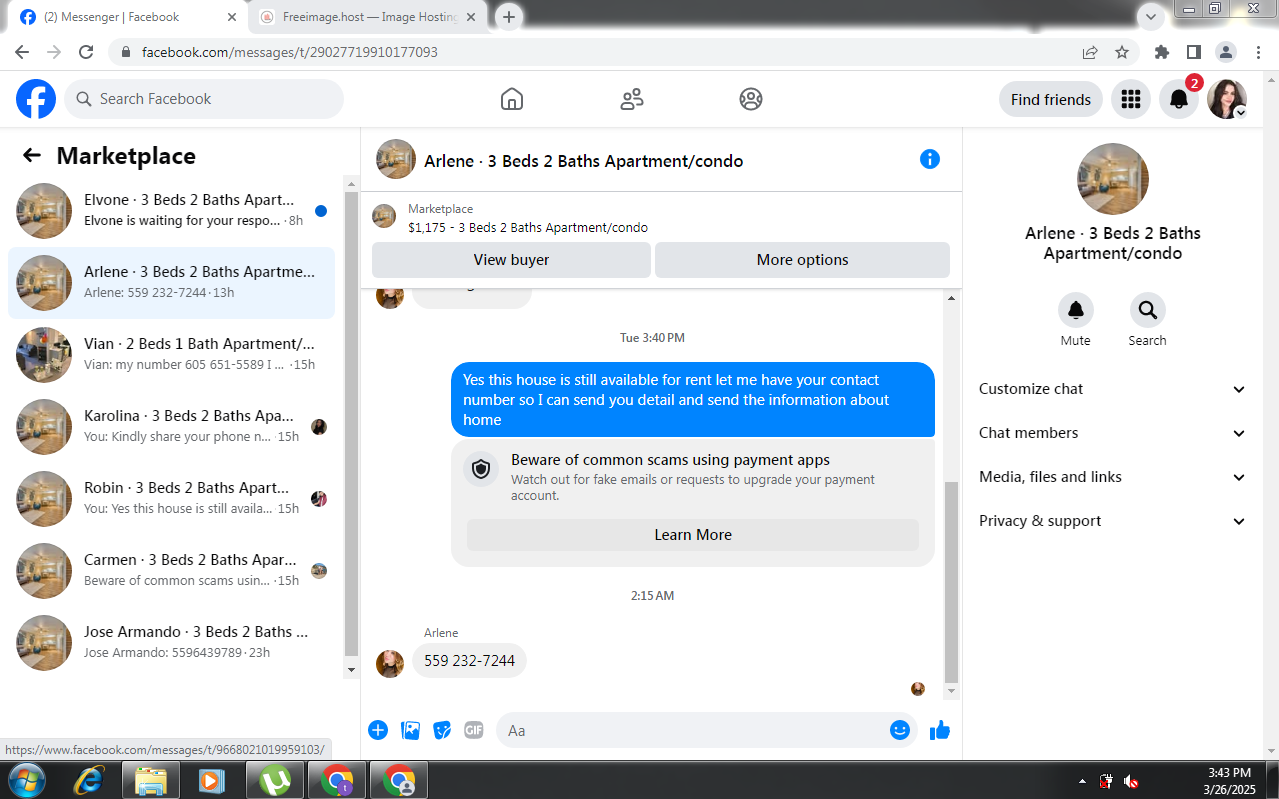Open the volume icon in system tray
1279x799 pixels.
pos(1131,781)
